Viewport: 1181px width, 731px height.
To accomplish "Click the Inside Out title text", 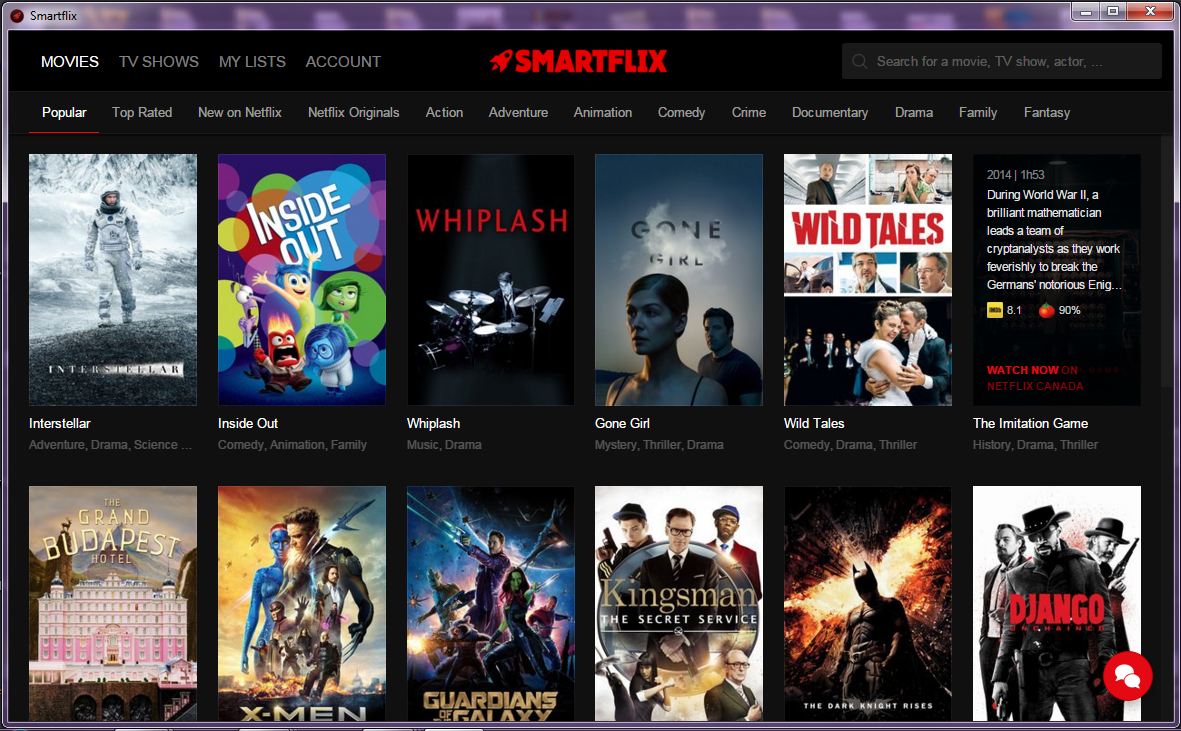I will pyautogui.click(x=248, y=423).
